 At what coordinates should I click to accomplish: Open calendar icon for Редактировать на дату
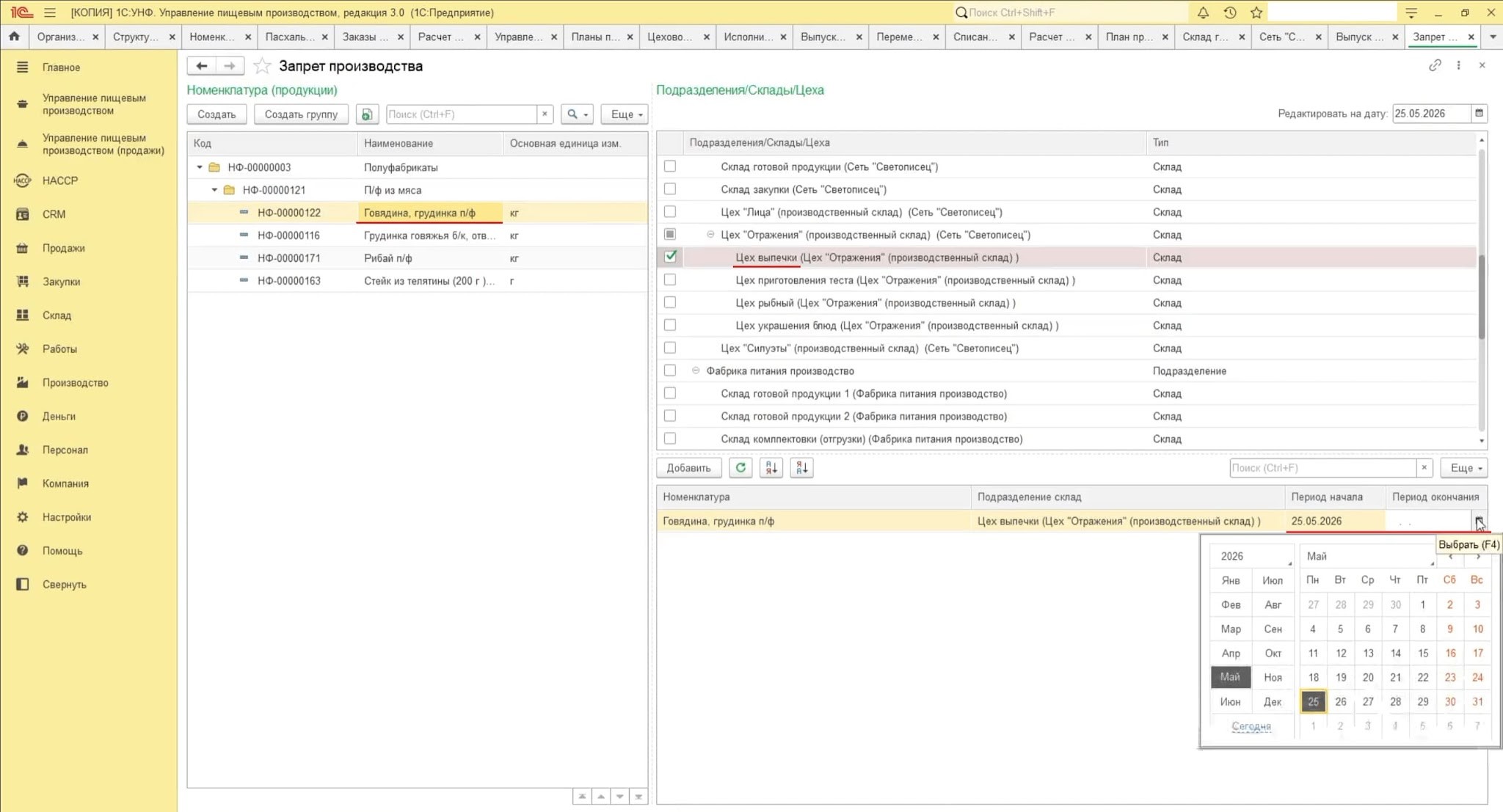[1479, 114]
